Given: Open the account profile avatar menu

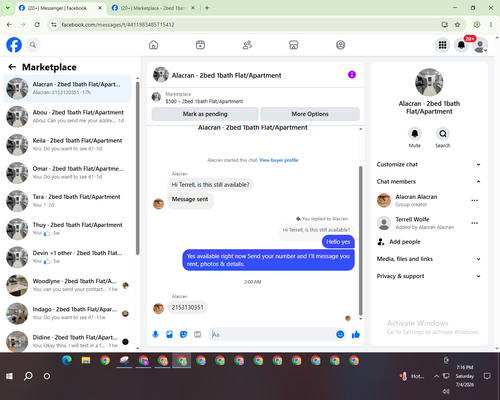Looking at the screenshot, I should (480, 45).
